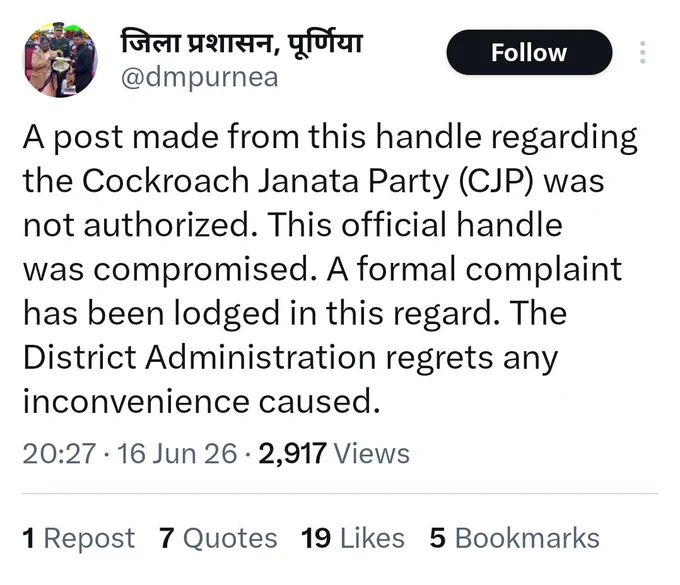Image resolution: width=680 pixels, height=585 pixels.
Task: Open the 7 Quotes list
Action: 218,538
